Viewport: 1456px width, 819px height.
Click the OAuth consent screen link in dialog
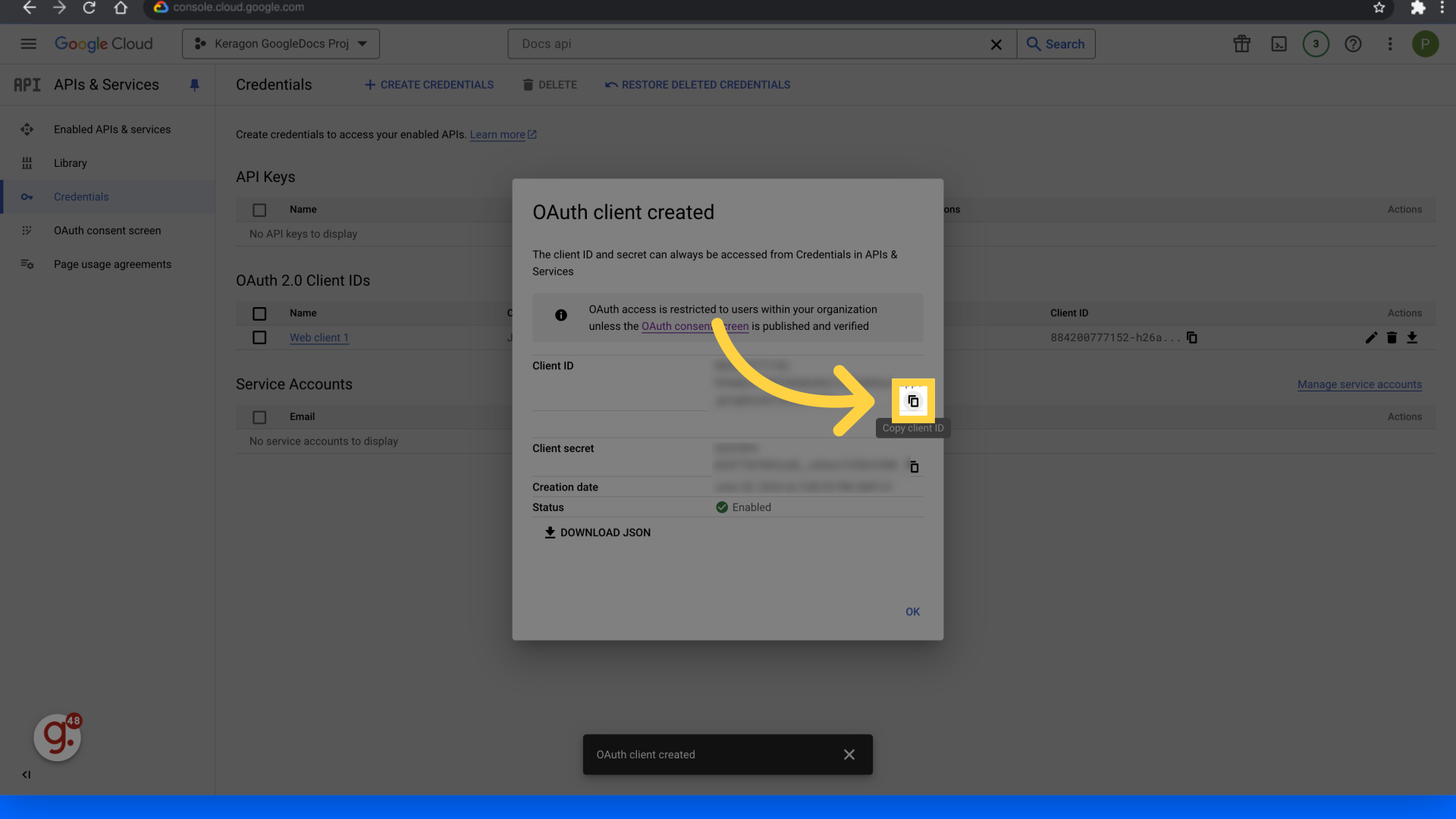[695, 326]
